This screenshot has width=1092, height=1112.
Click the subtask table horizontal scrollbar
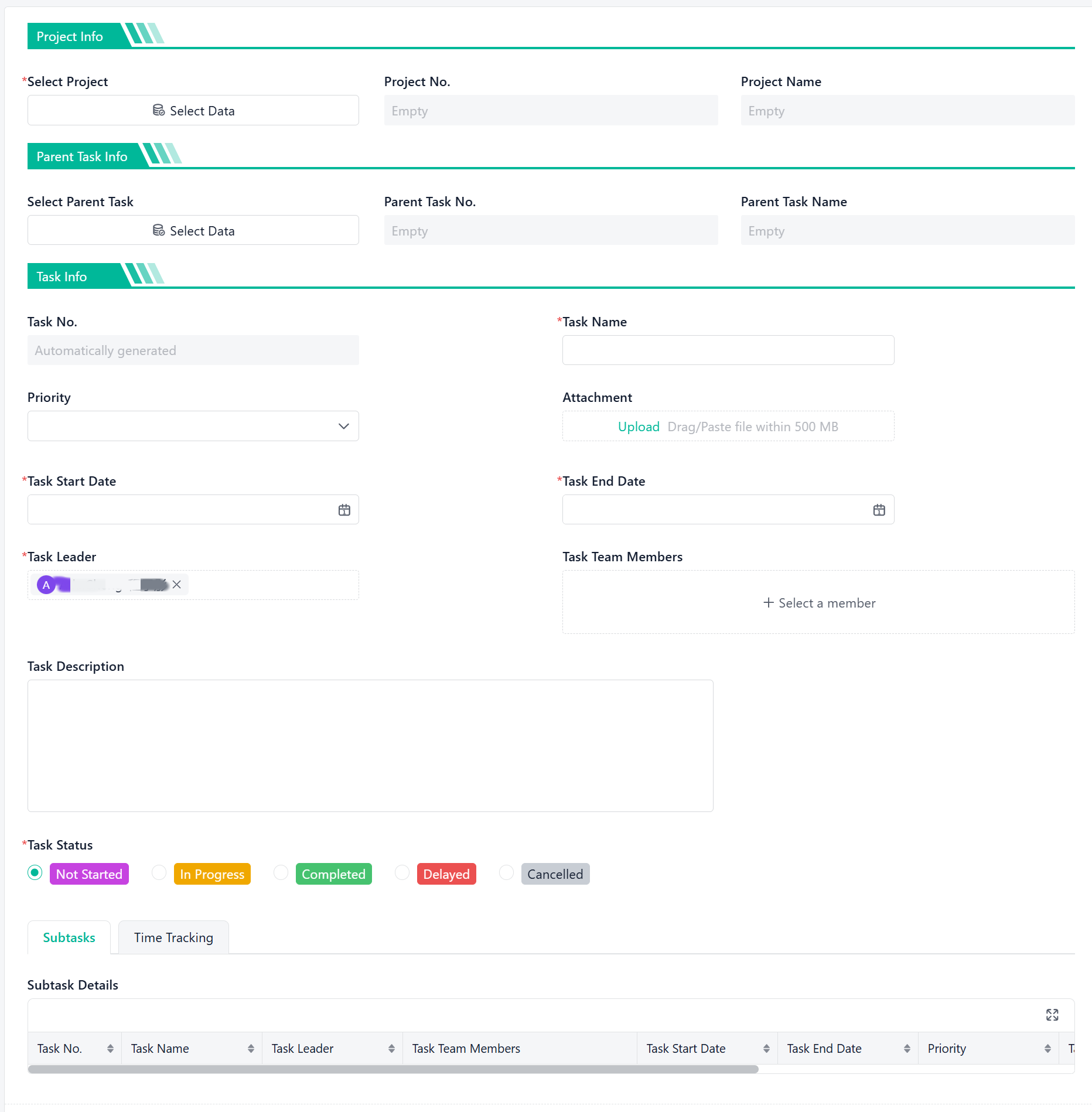pyautogui.click(x=393, y=1069)
